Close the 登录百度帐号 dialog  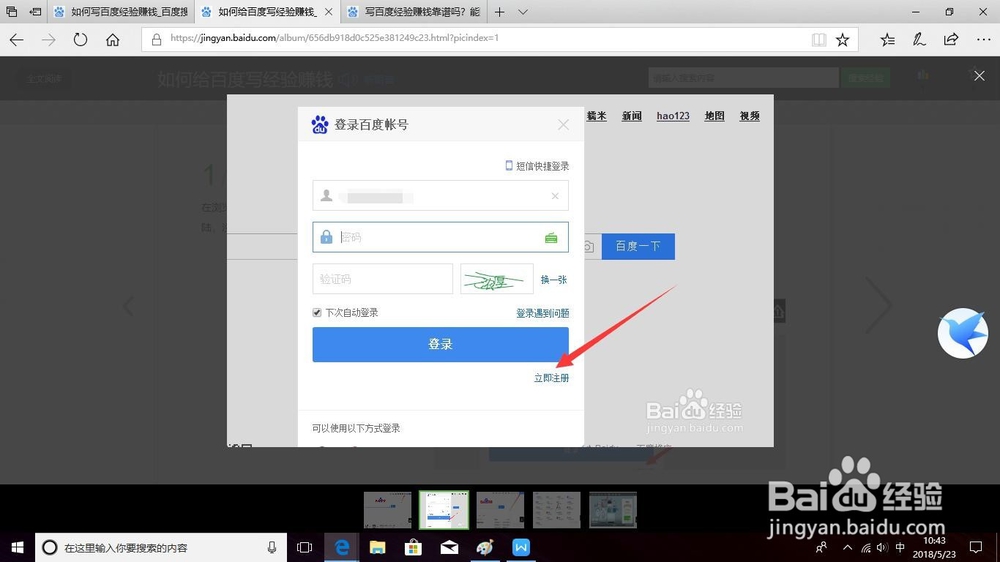coord(563,124)
